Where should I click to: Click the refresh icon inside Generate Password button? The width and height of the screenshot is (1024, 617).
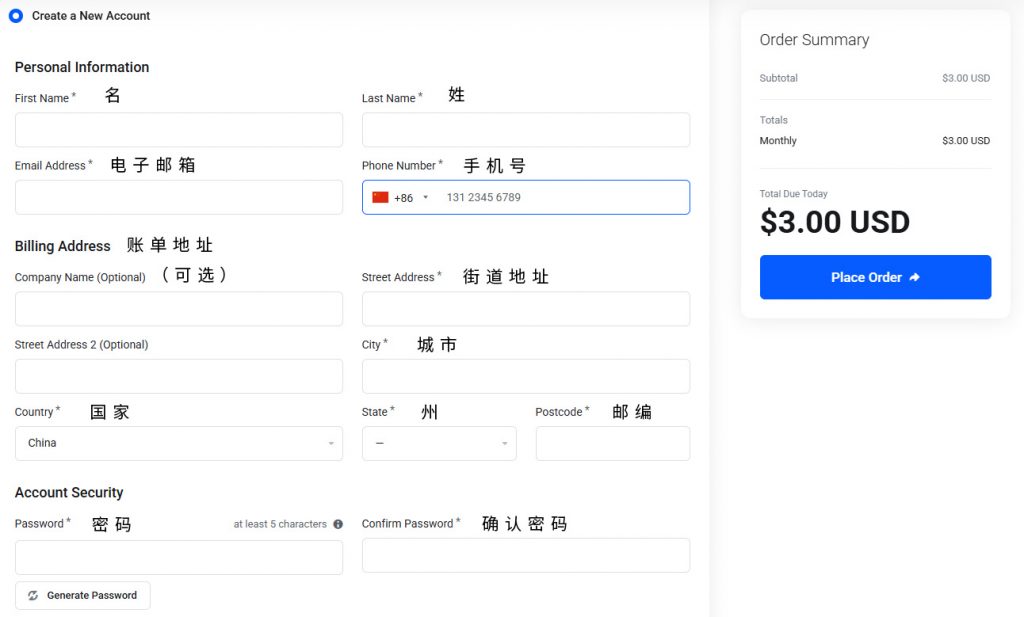pos(34,595)
